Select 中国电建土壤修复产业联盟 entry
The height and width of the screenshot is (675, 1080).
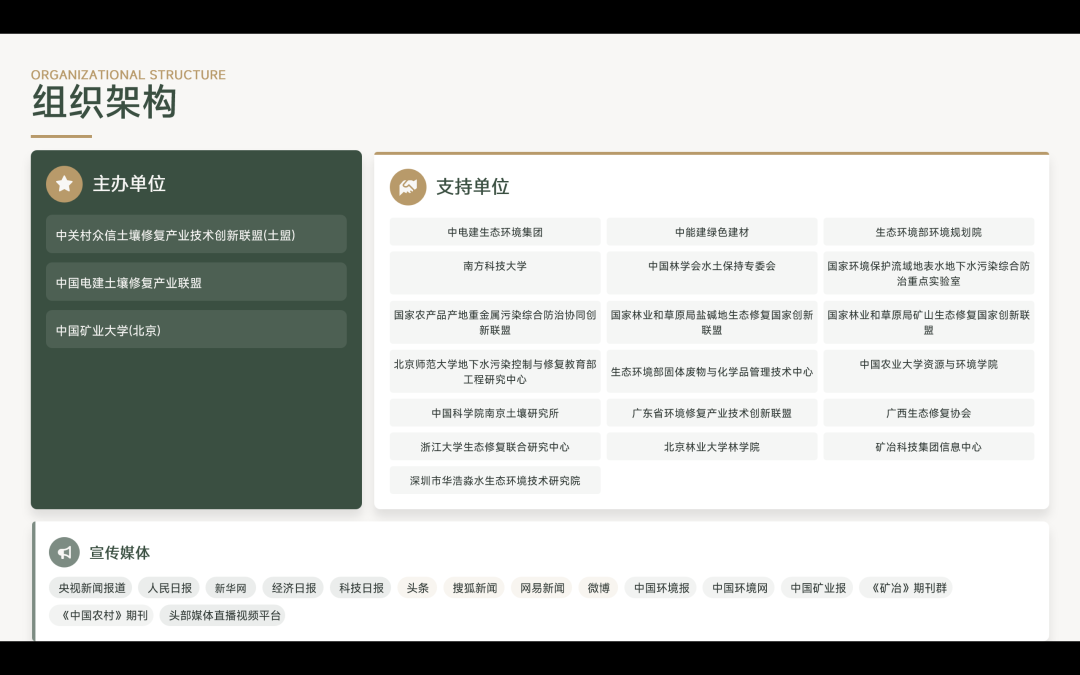point(196,282)
